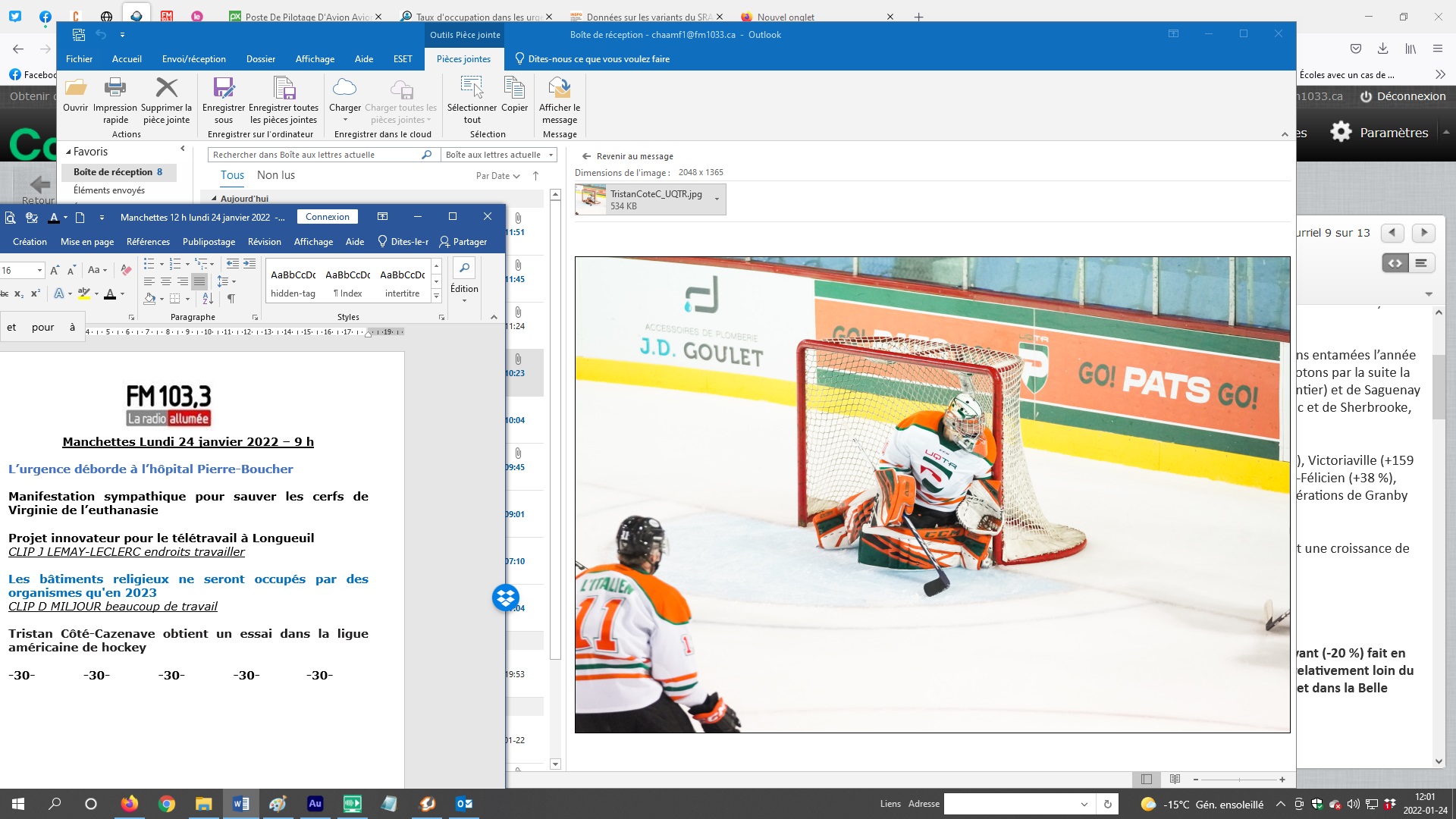Viewport: 1456px width, 819px height.
Task: Click the Enregistrer sous attachment icon
Action: (x=224, y=89)
